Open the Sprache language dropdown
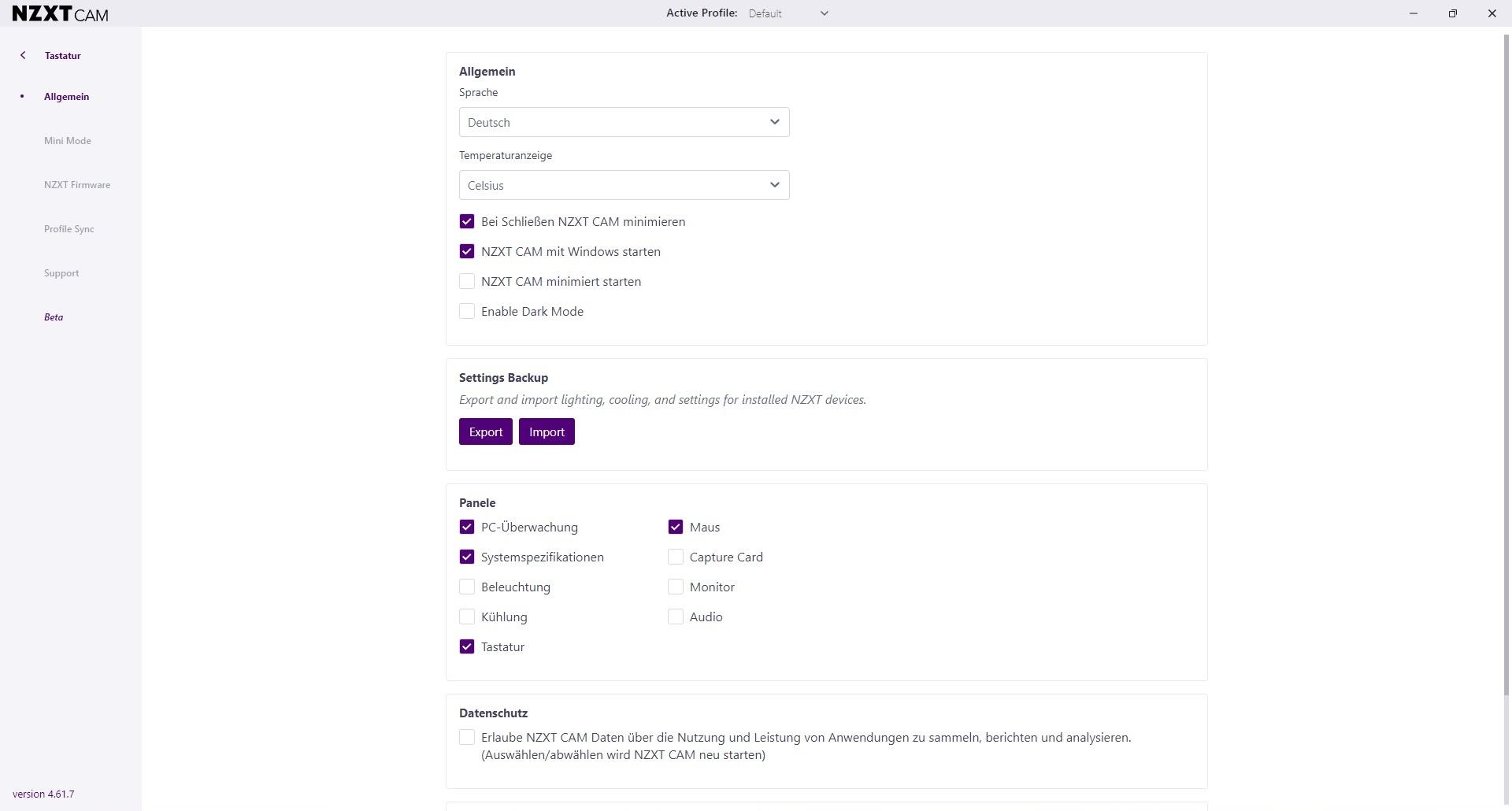Screen dimensions: 1512x811 [x=624, y=122]
